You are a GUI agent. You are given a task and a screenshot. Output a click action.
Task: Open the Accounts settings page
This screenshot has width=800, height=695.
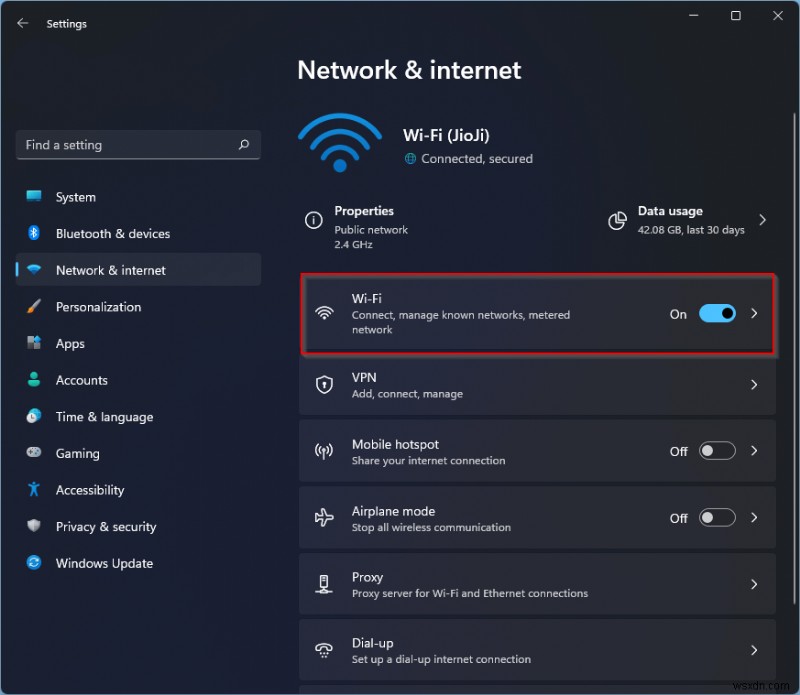pyautogui.click(x=81, y=380)
